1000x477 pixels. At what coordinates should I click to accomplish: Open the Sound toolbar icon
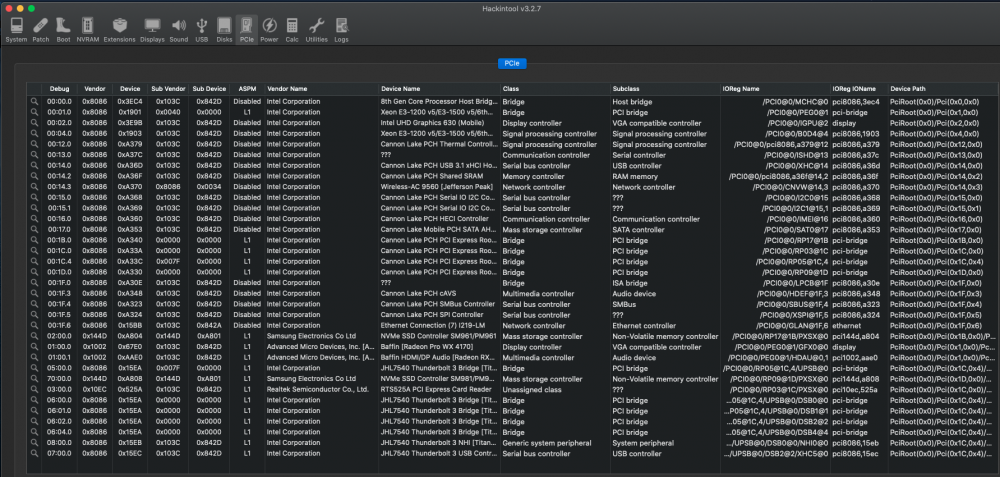point(179,30)
